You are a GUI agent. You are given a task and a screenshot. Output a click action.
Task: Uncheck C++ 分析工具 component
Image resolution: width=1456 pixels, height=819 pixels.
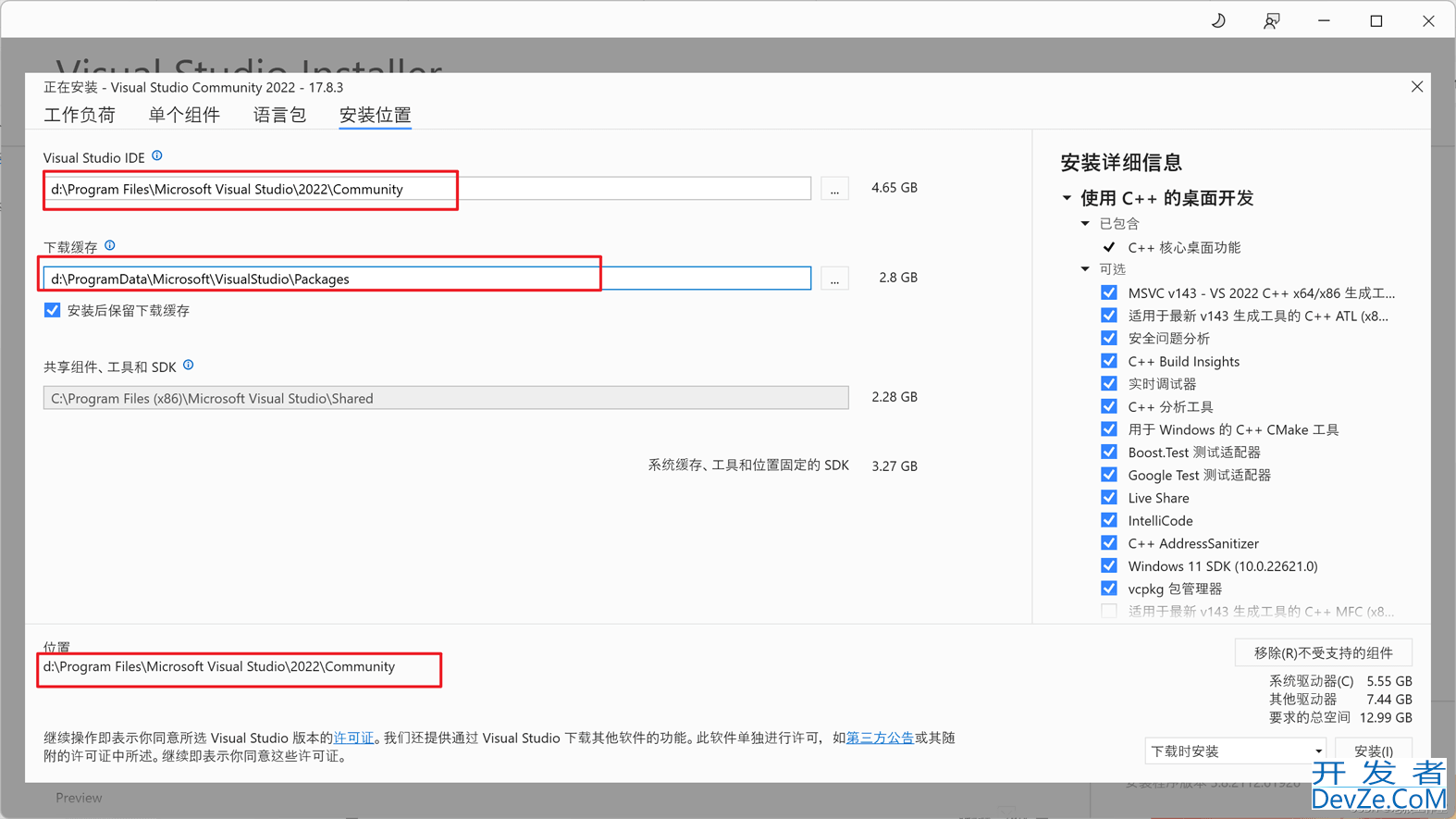[1109, 406]
